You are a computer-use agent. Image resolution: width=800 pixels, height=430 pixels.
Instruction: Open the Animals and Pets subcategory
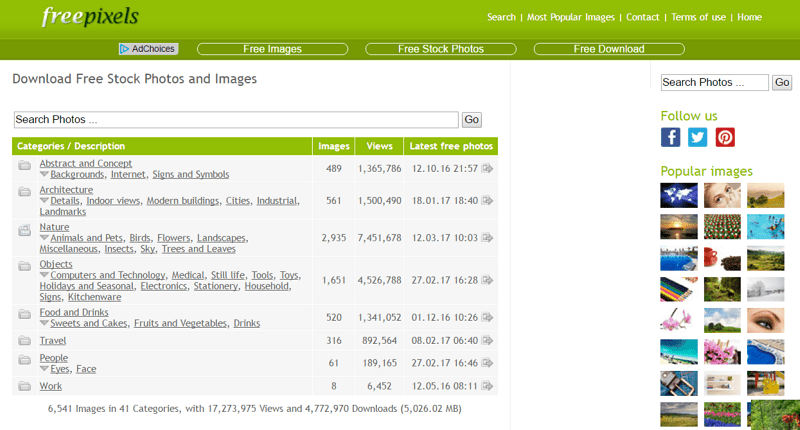click(x=86, y=238)
